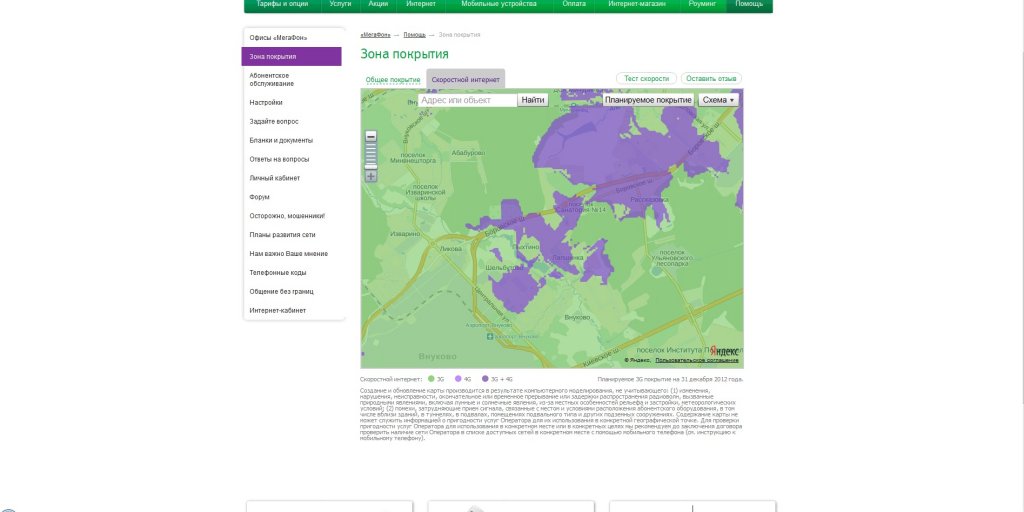Image resolution: width=1024 pixels, height=512 pixels.
Task: Select the Скоростной интернет tab
Action: click(x=466, y=79)
